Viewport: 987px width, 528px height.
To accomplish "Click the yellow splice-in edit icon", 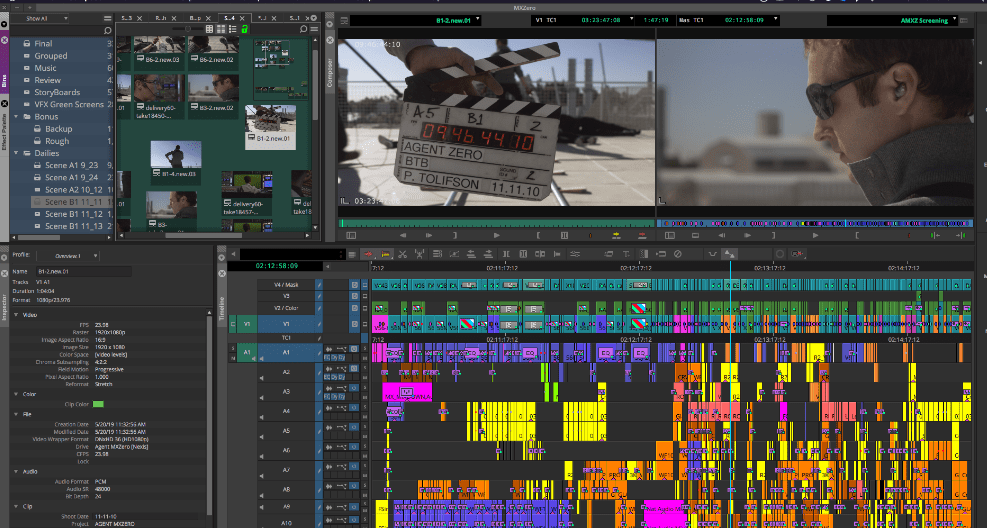I will click(615, 235).
